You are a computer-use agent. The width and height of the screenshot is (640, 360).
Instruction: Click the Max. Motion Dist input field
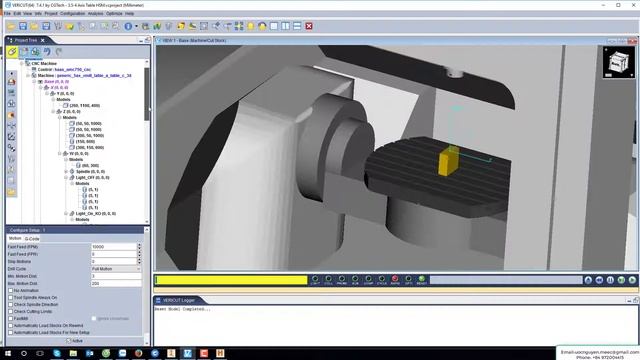116,283
